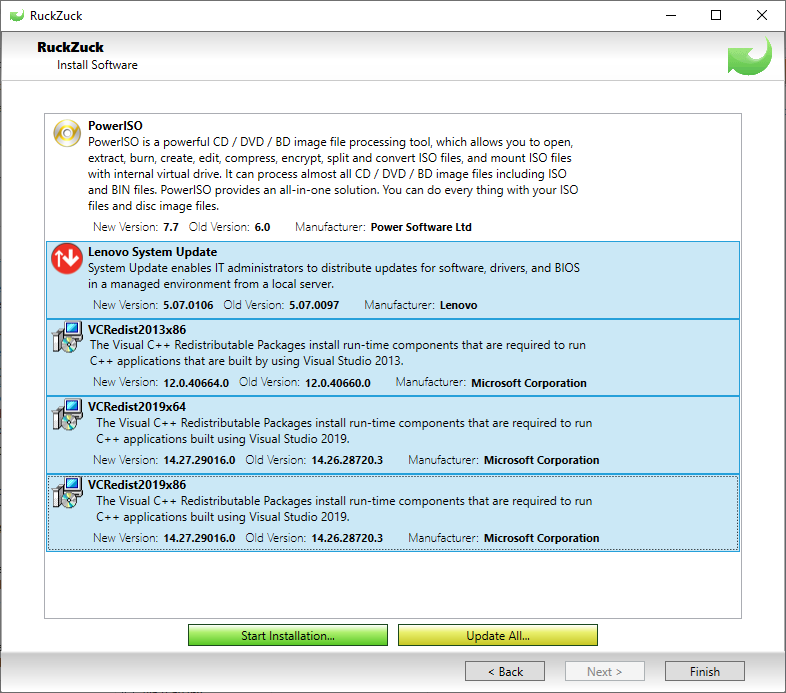Select the VCRedist2013x86 title
This screenshot has width=786, height=693.
[x=137, y=329]
